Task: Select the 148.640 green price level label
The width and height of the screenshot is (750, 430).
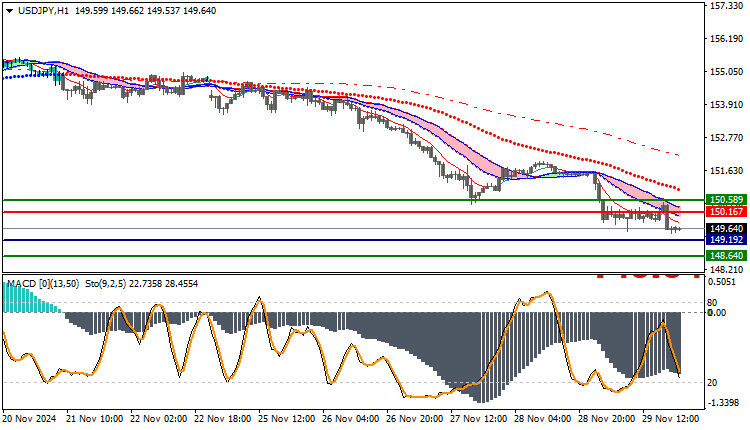Action: click(726, 256)
